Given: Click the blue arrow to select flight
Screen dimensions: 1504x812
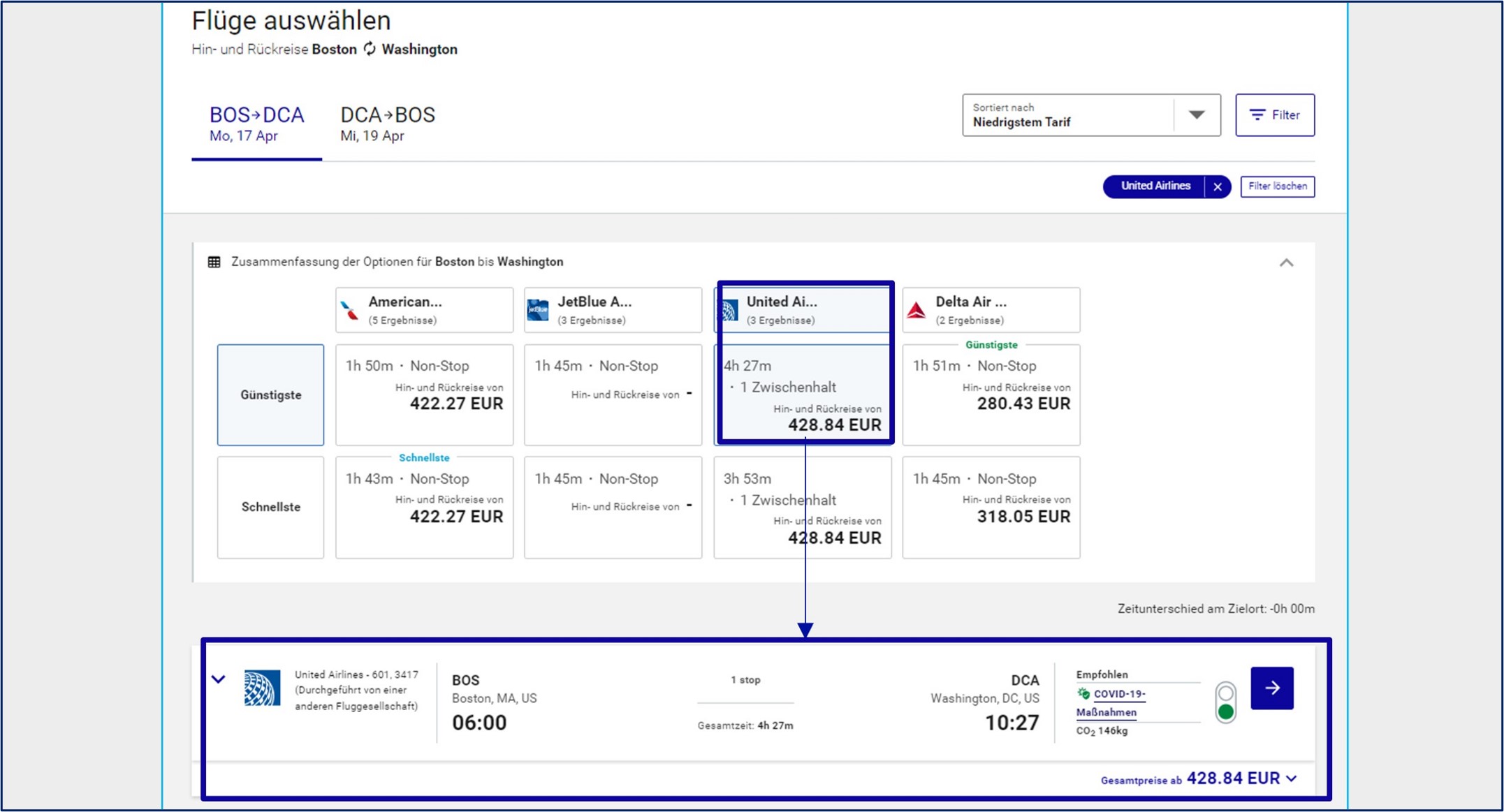Looking at the screenshot, I should (1271, 688).
